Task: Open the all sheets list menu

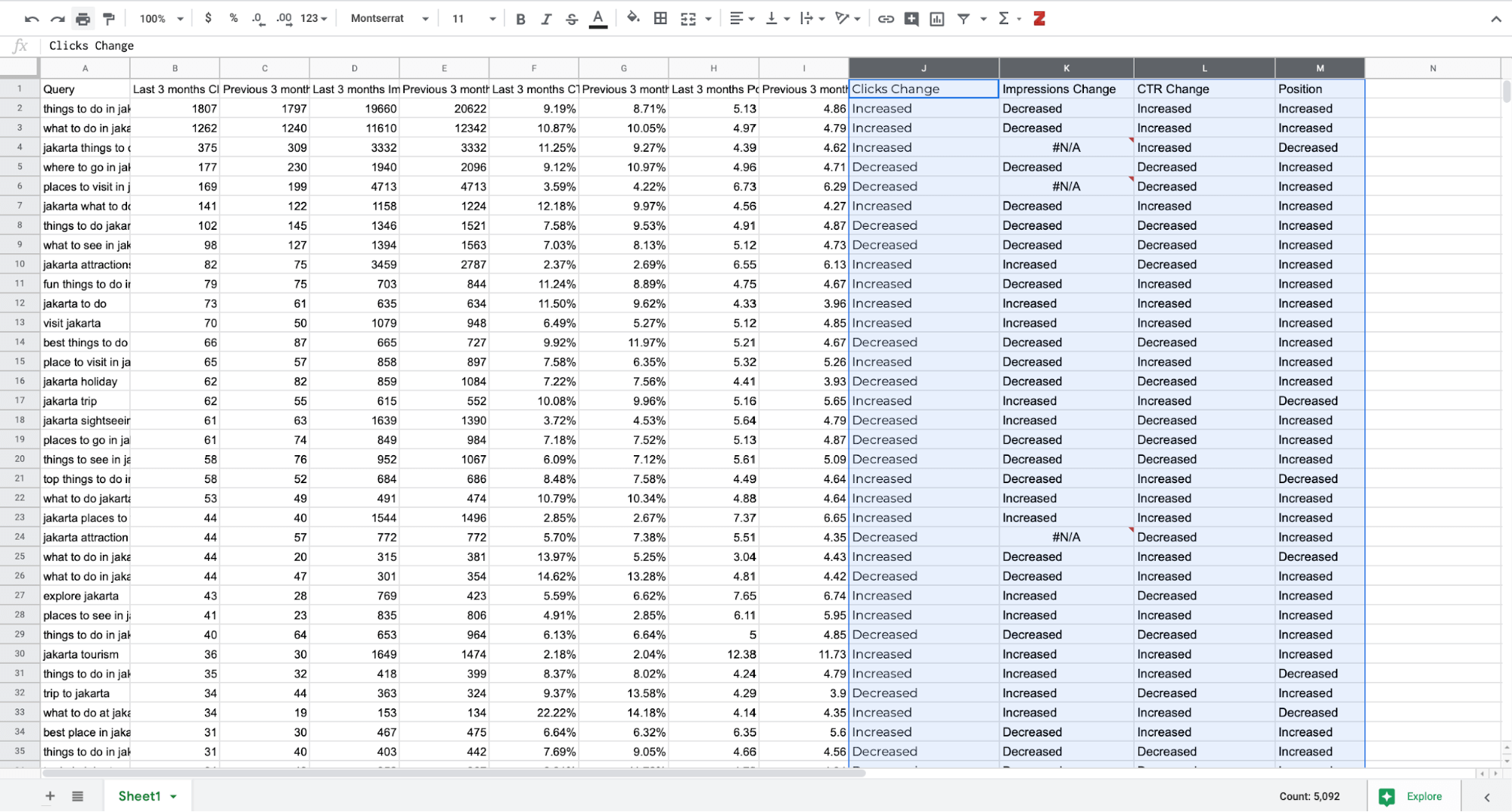Action: click(x=77, y=795)
